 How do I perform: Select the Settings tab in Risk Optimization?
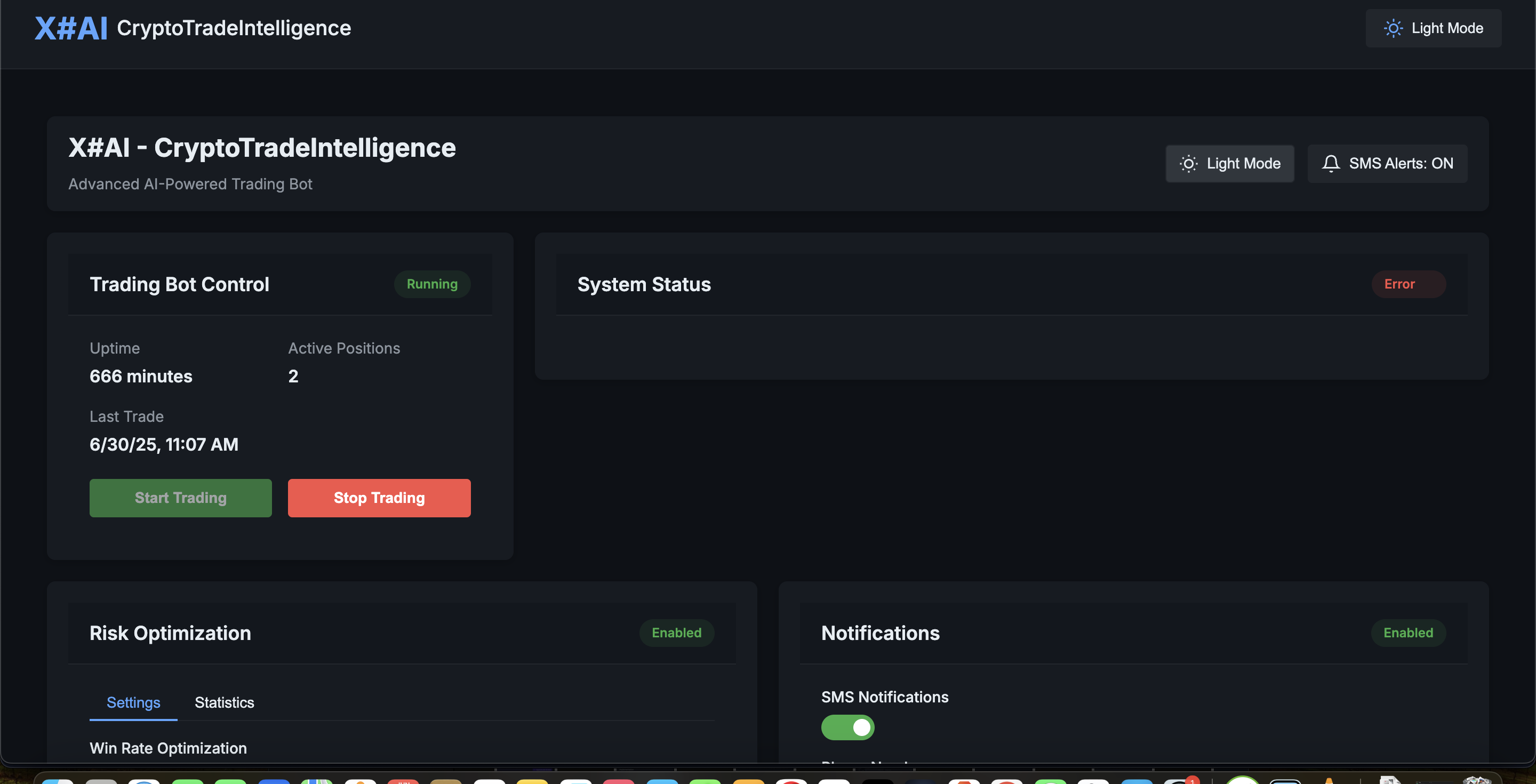(x=133, y=702)
